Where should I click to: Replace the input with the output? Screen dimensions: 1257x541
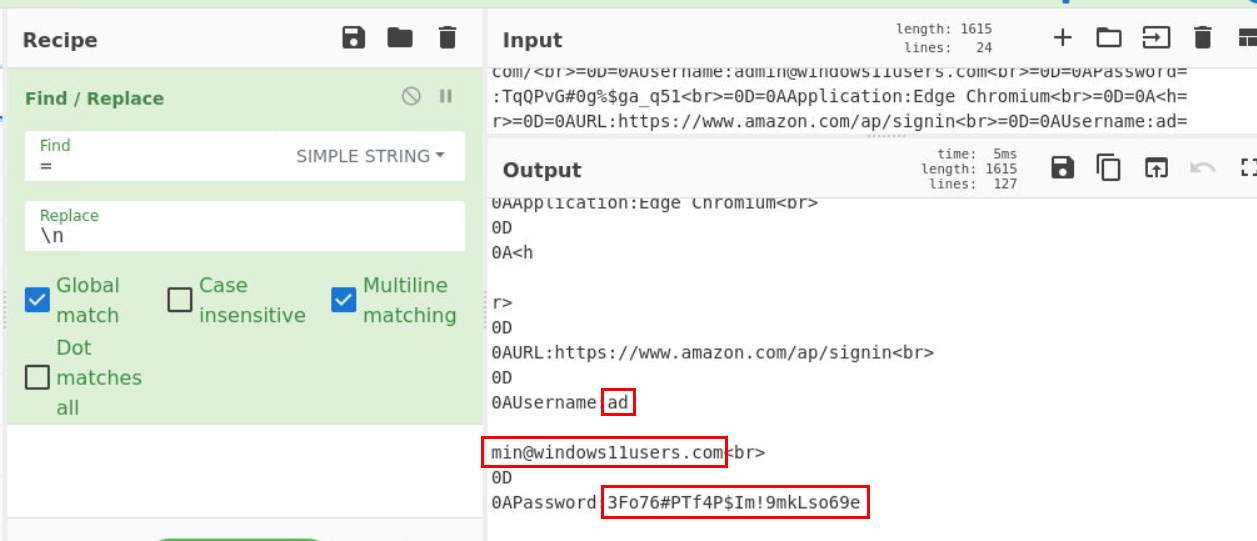click(1156, 168)
